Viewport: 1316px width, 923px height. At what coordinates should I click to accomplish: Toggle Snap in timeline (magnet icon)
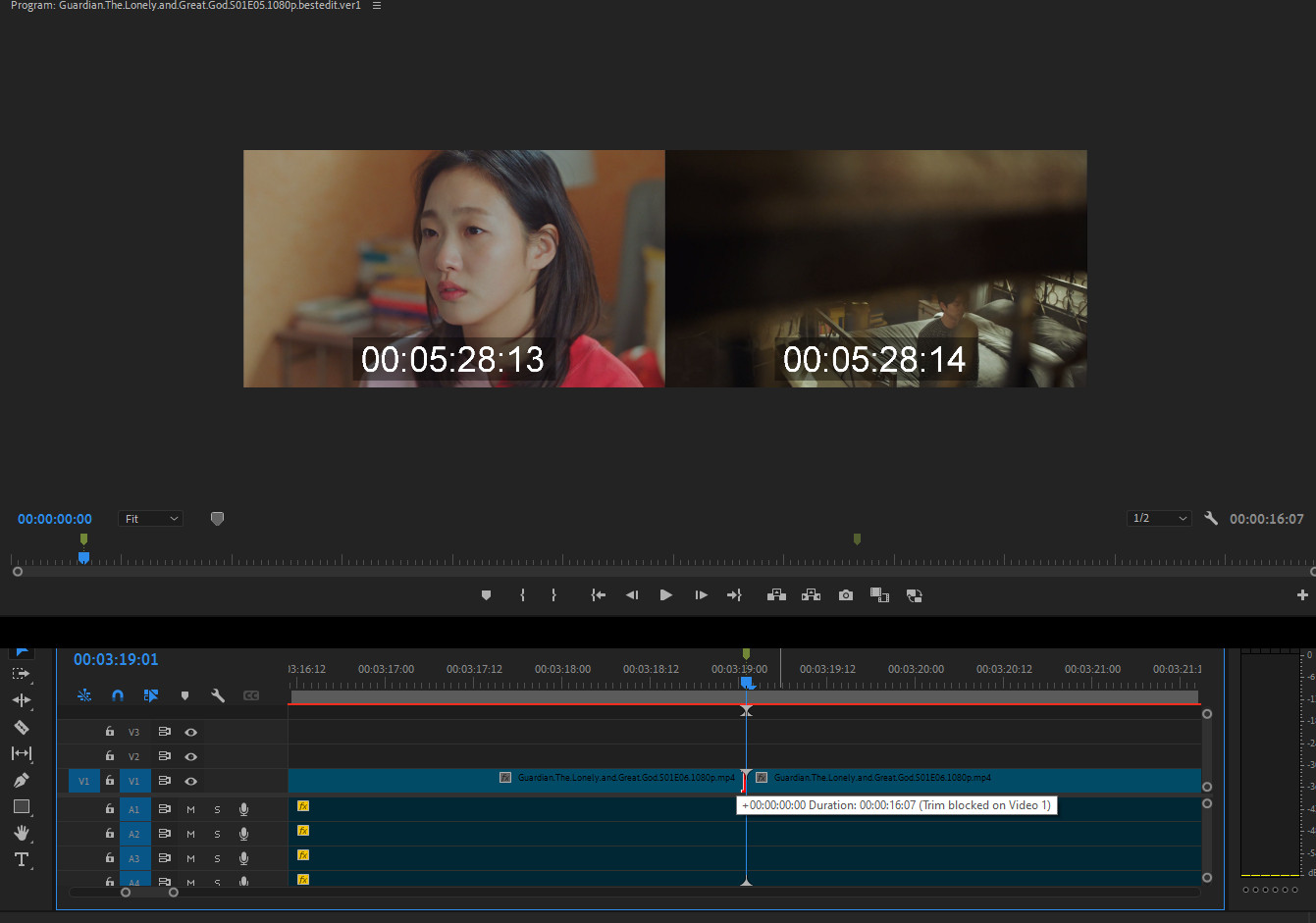tap(118, 695)
